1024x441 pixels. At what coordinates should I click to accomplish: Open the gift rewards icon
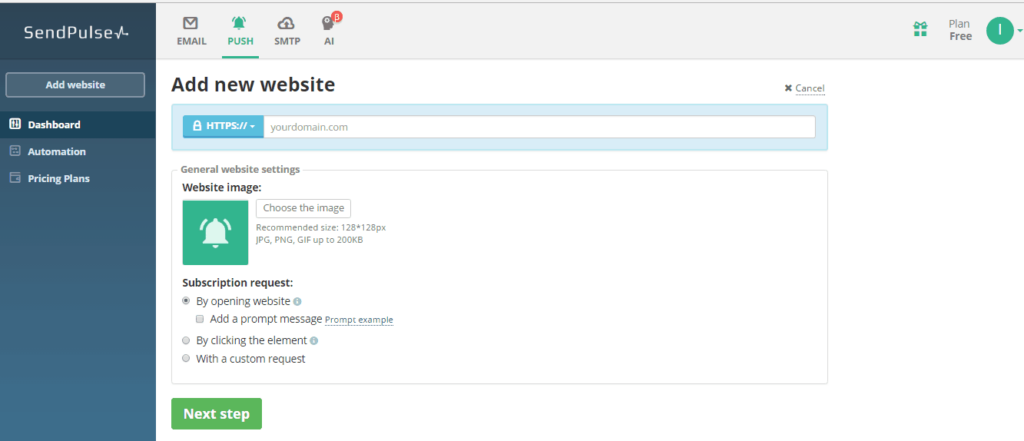(x=920, y=29)
